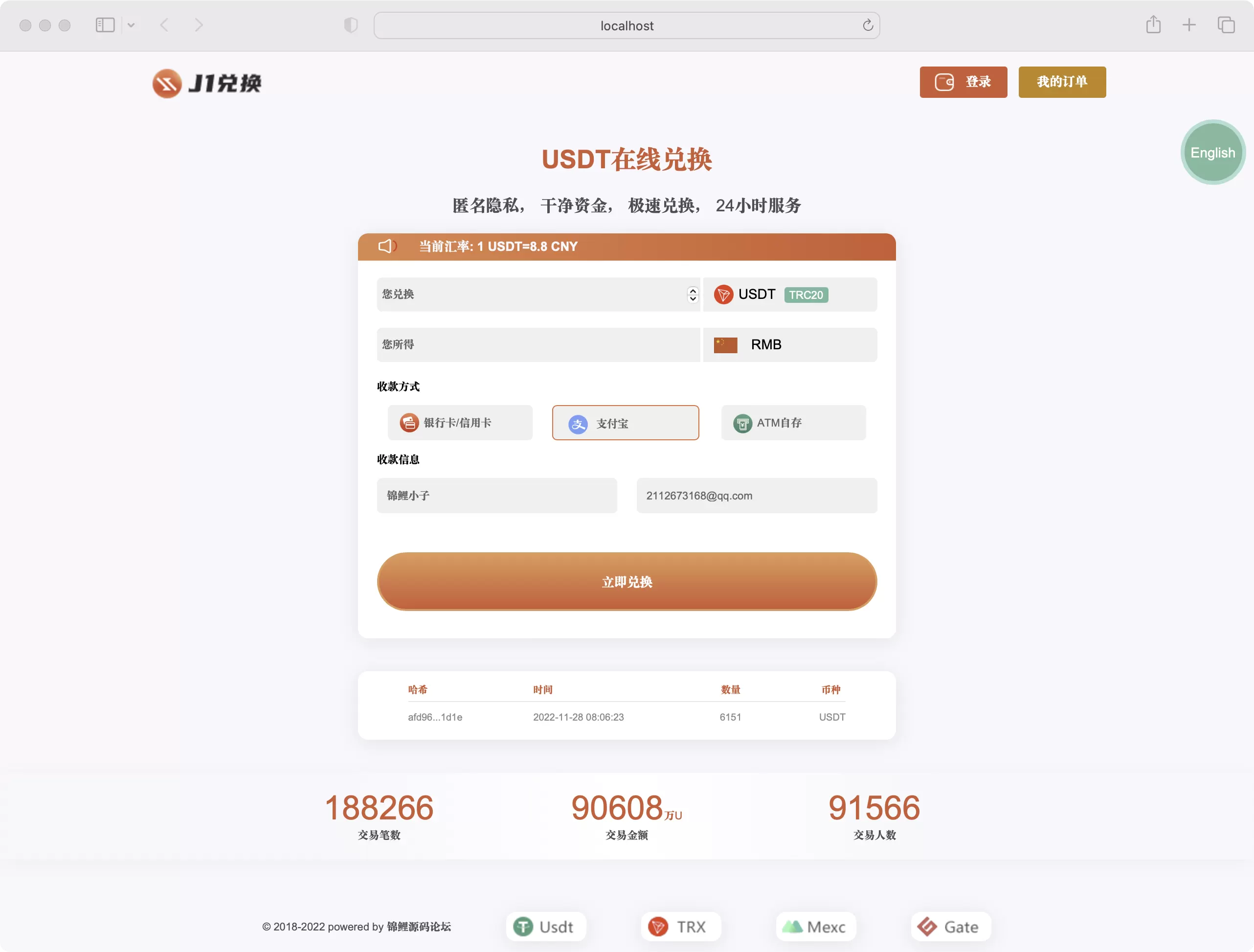The height and width of the screenshot is (952, 1254).
Task: Click the ATM icon
Action: (x=742, y=423)
